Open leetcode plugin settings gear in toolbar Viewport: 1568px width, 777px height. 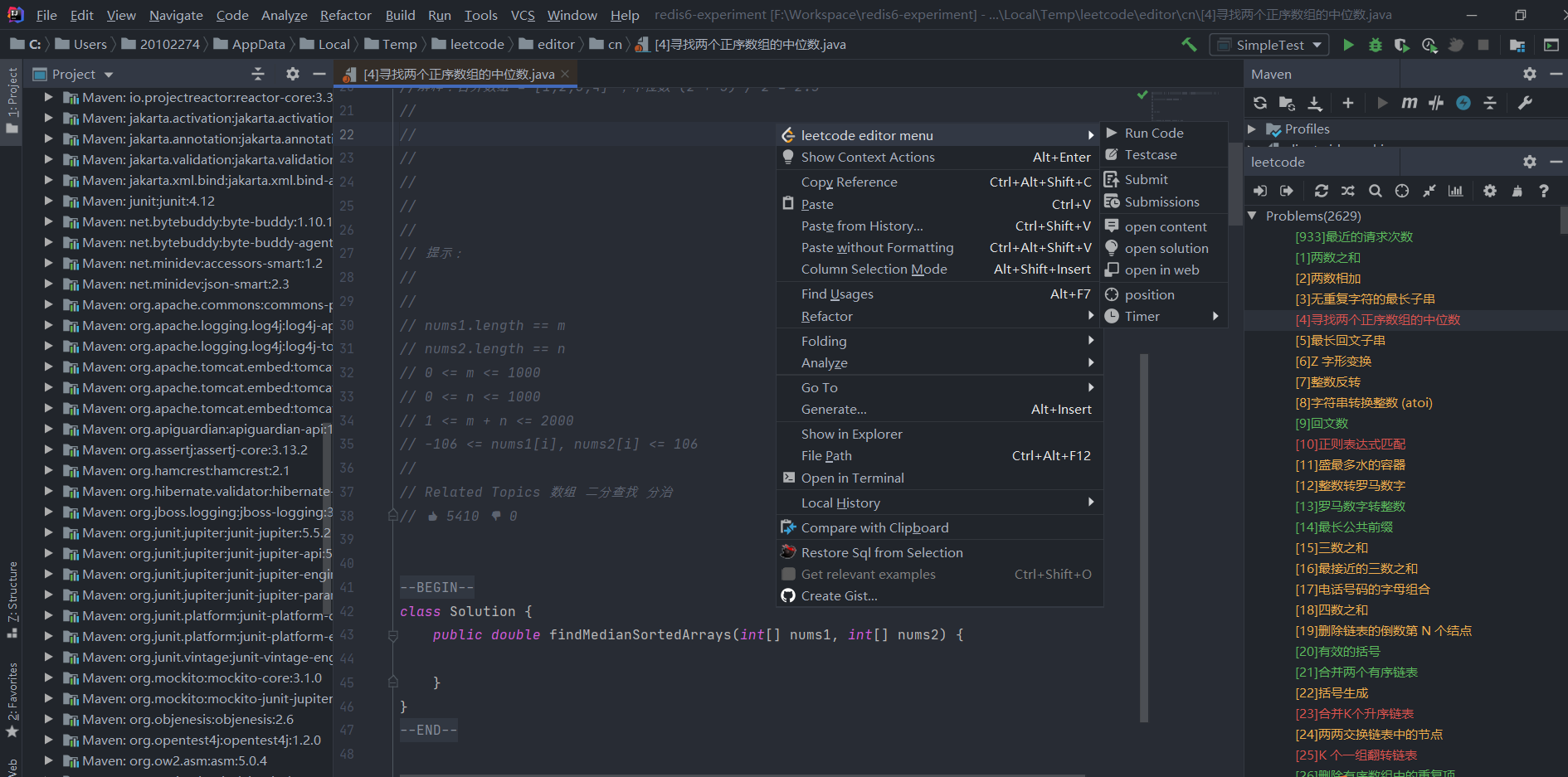point(1490,191)
